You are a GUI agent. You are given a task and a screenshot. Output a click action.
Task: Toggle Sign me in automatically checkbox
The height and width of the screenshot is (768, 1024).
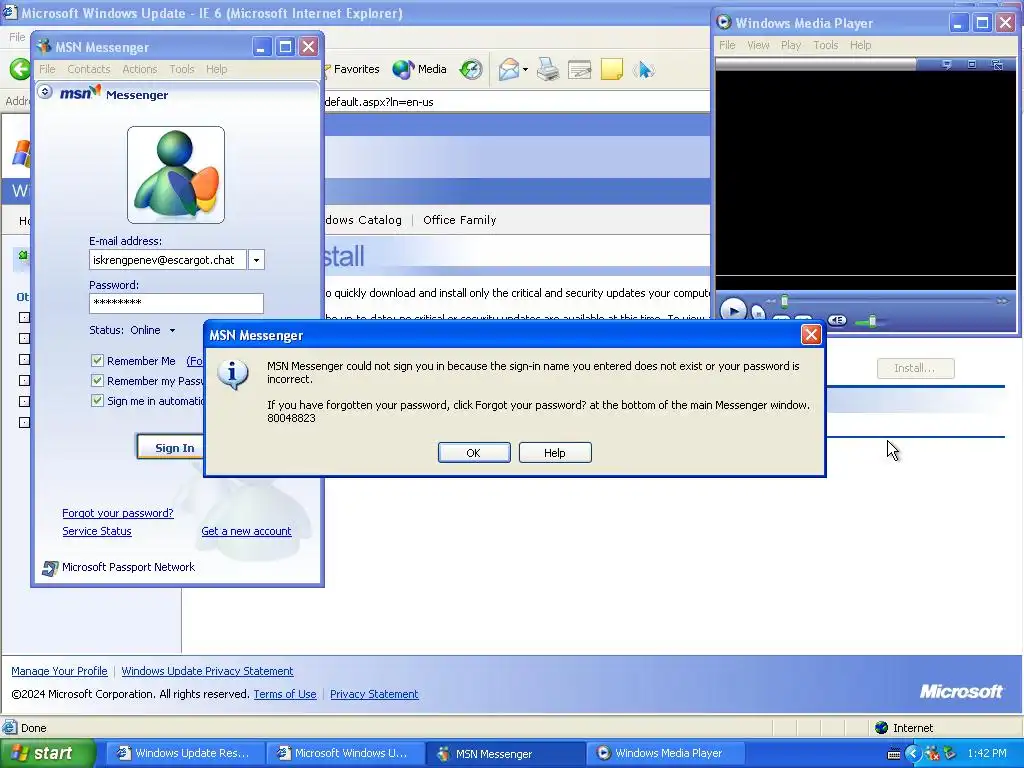pyautogui.click(x=97, y=401)
